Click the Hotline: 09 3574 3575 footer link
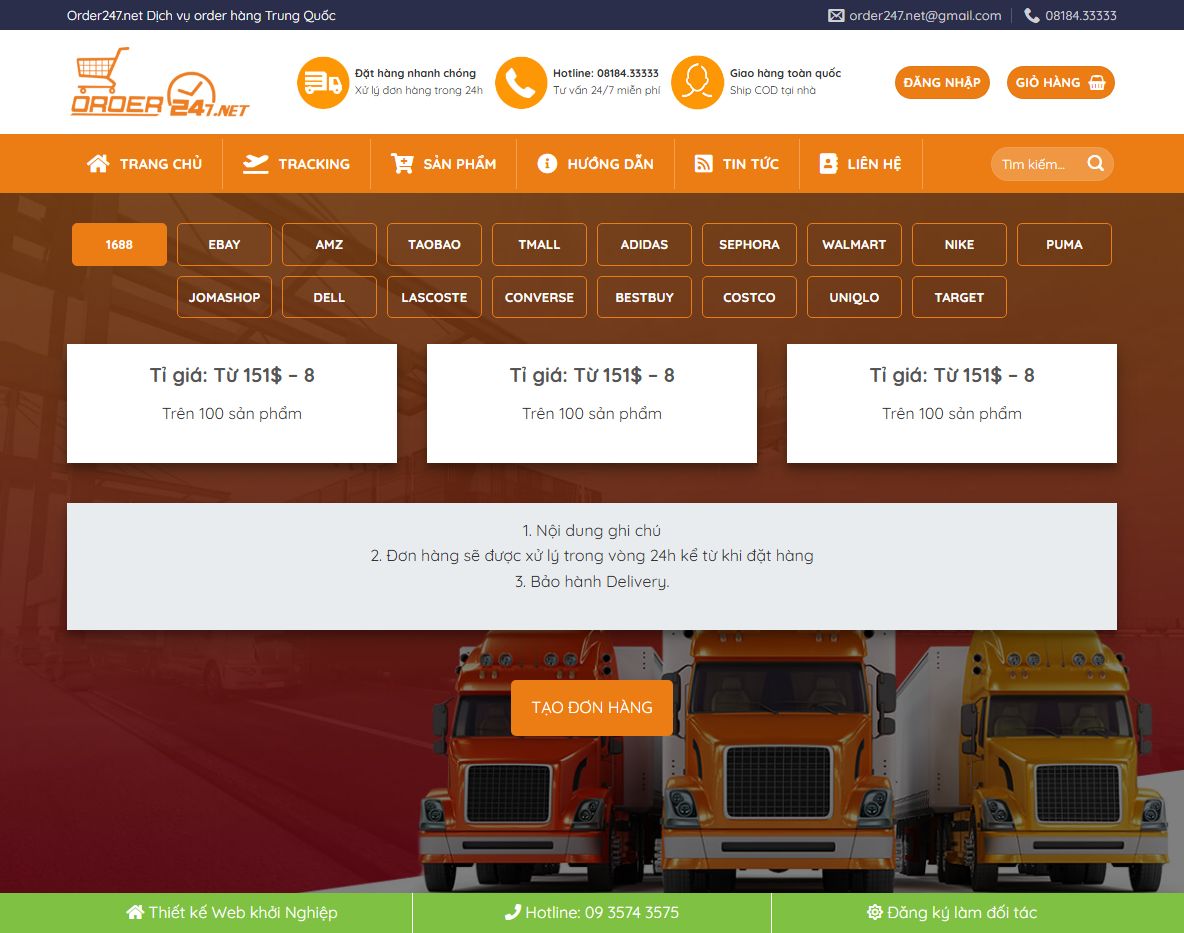The height and width of the screenshot is (933, 1184). tap(592, 912)
